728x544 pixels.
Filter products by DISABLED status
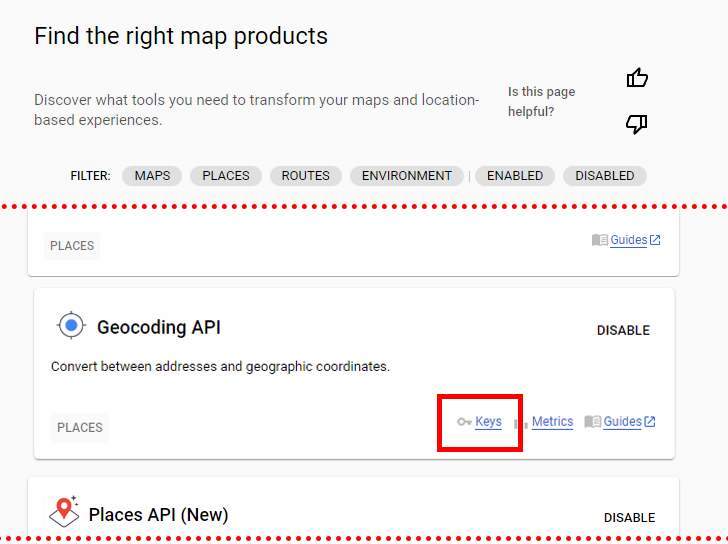pyautogui.click(x=604, y=176)
